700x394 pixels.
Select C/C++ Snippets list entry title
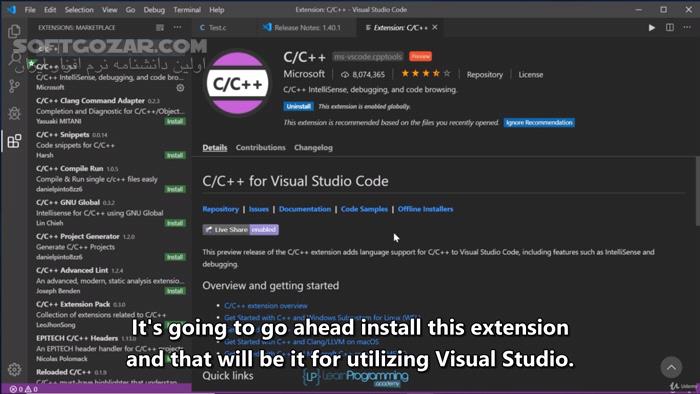[x=62, y=134]
